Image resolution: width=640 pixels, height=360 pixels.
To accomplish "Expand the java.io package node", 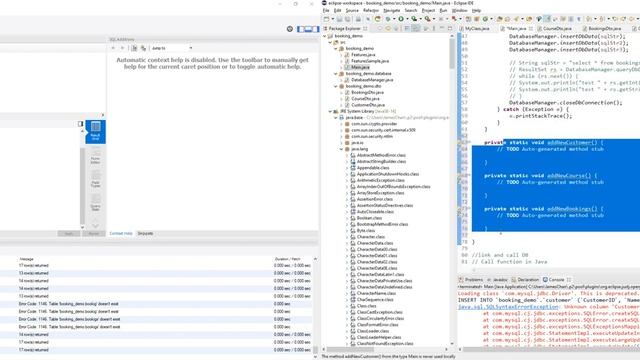I will [x=341, y=142].
